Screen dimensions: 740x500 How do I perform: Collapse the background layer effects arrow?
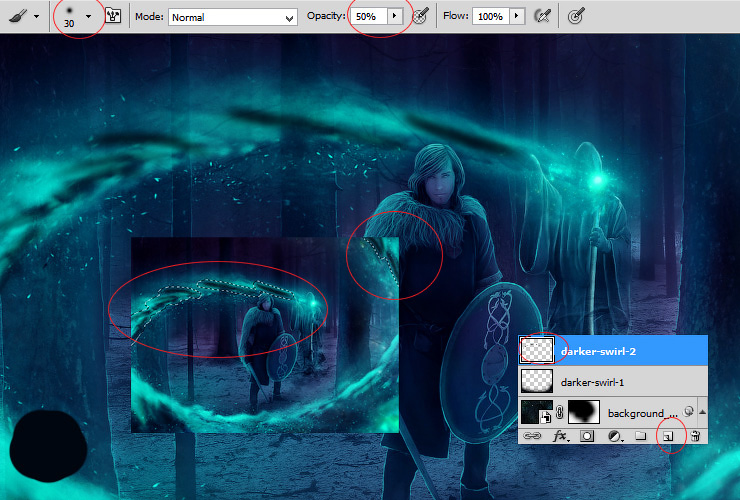(703, 412)
